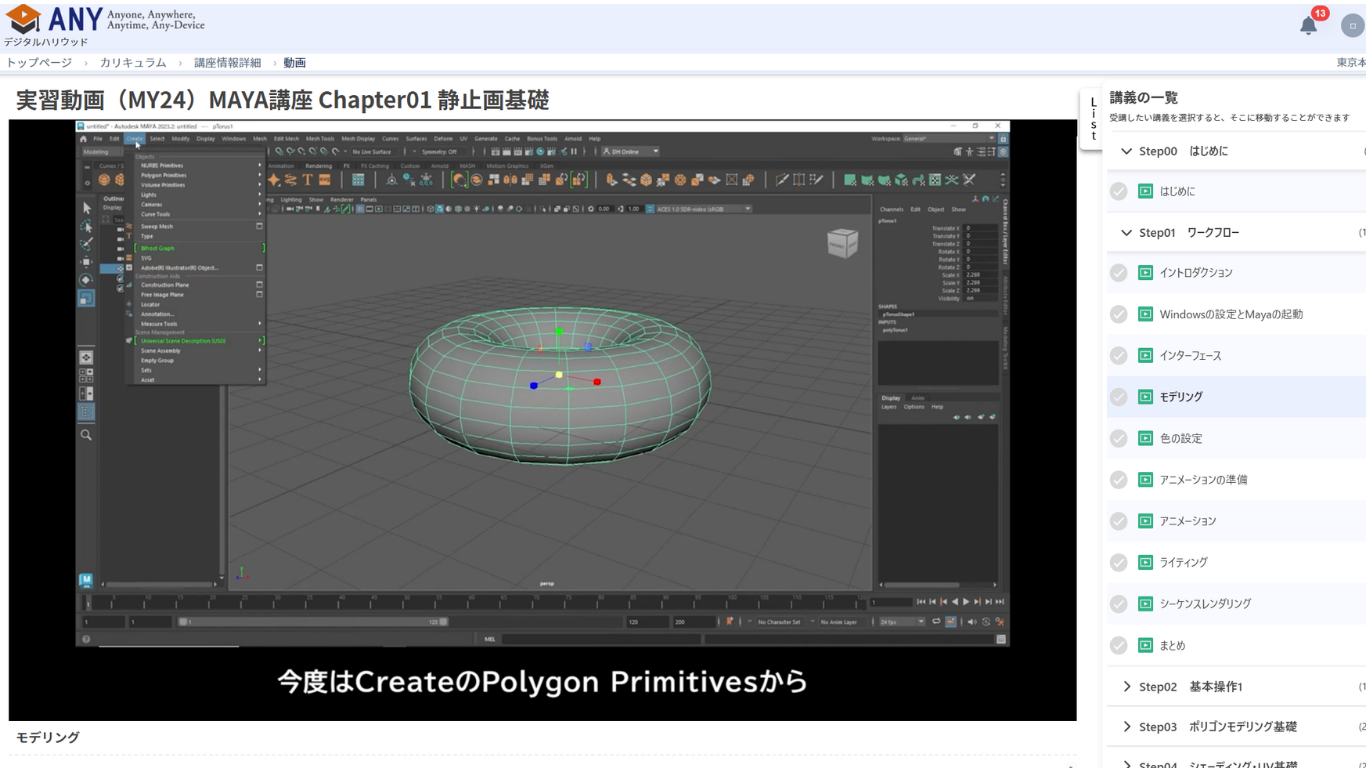The width and height of the screenshot is (1366, 768).
Task: Click the Maya view cube in the viewport
Action: 842,243
